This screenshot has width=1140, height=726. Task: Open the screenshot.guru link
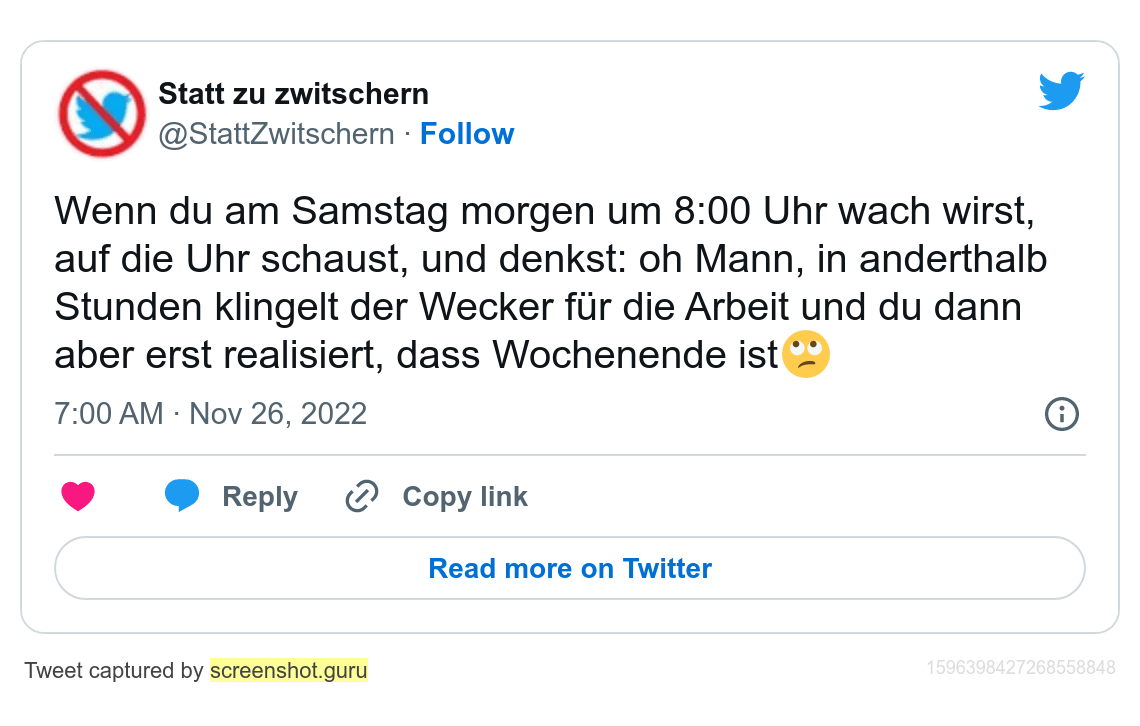pyautogui.click(x=288, y=670)
